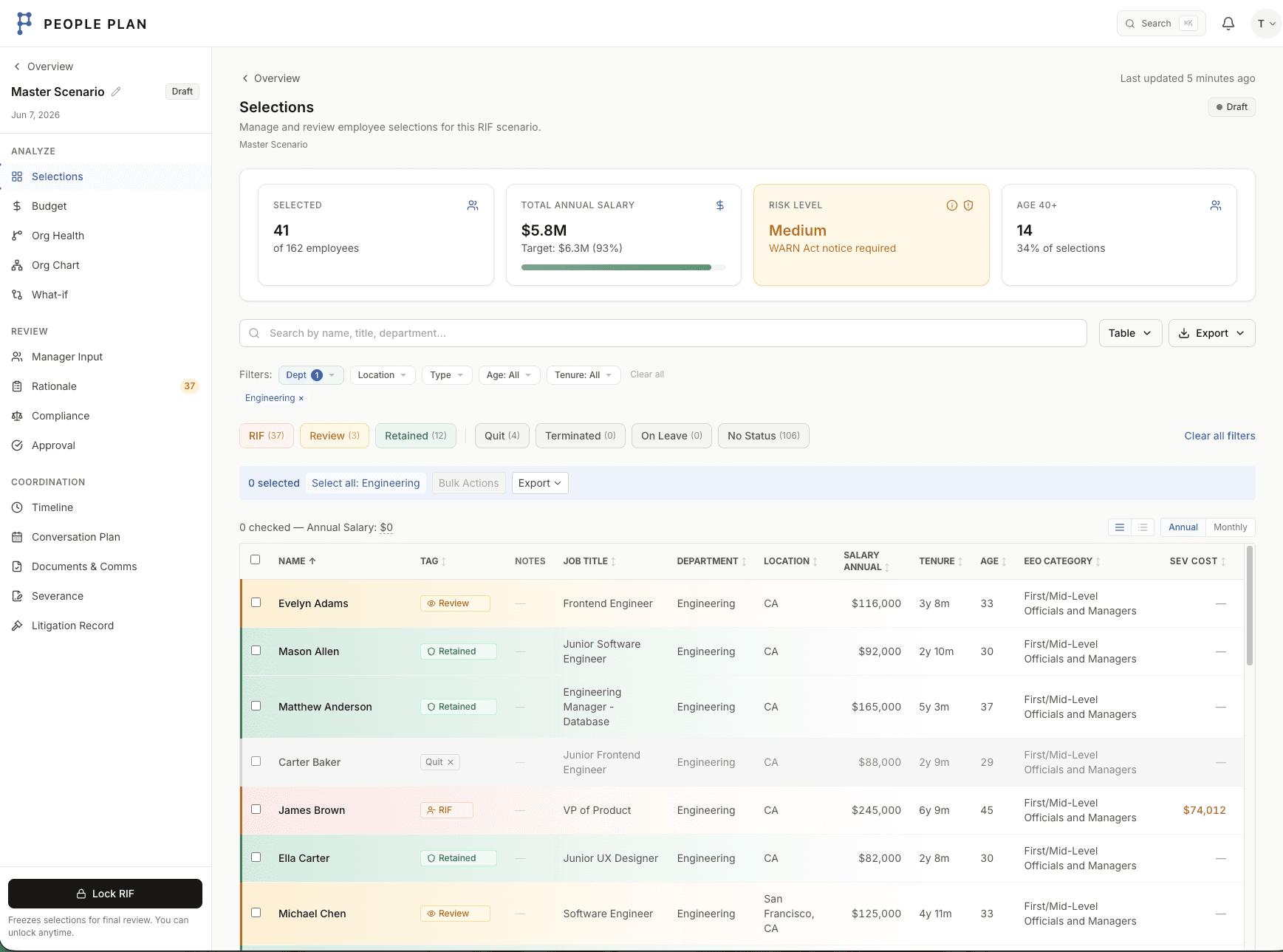Edit the Master Scenario name with the pencil icon
1283x952 pixels.
click(x=116, y=92)
